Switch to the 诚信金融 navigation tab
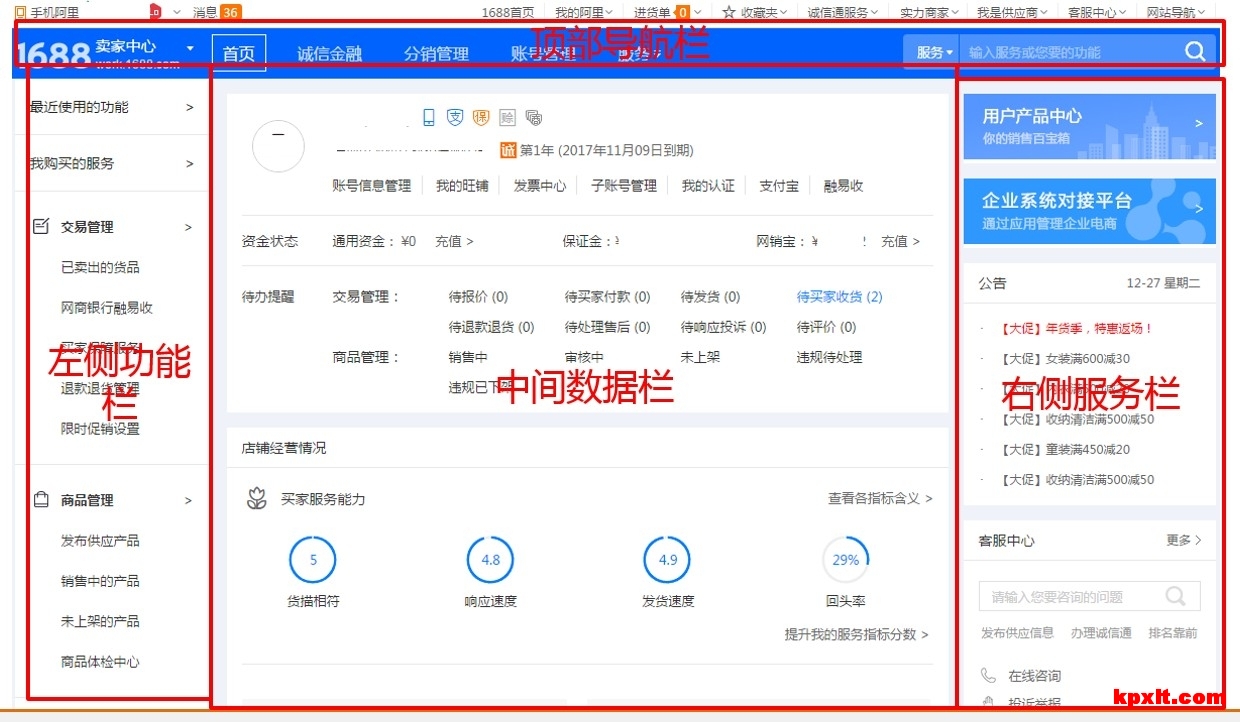Viewport: 1240px width, 722px height. coord(329,54)
